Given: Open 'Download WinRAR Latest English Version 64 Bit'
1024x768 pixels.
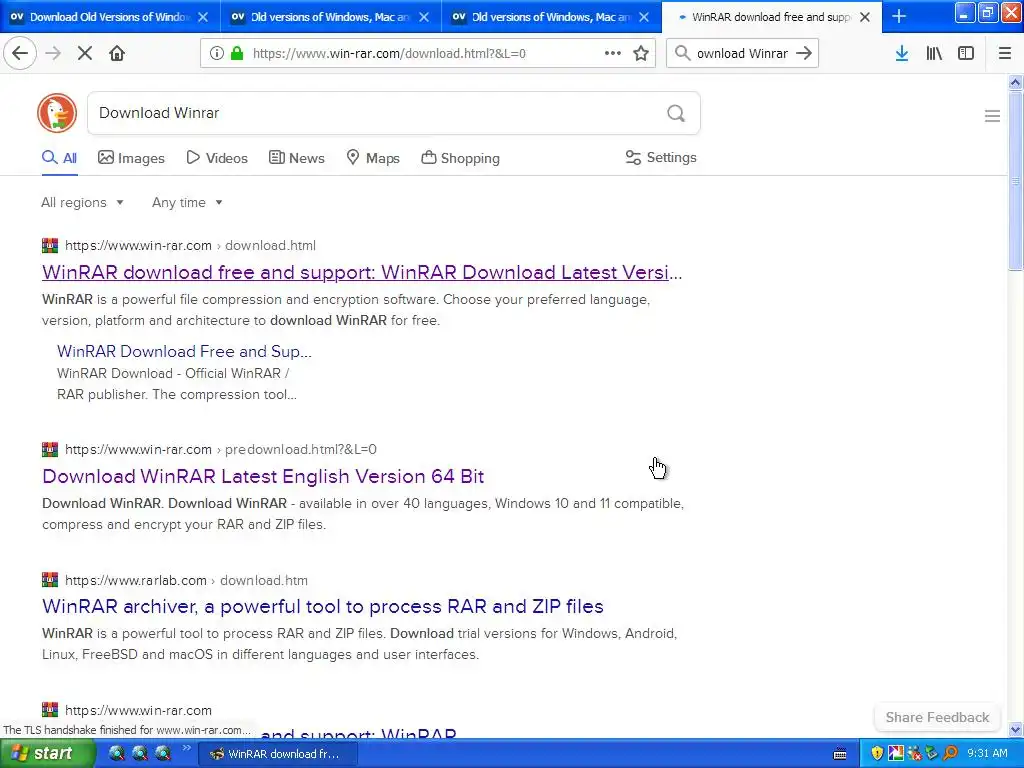Looking at the screenshot, I should coord(263,476).
